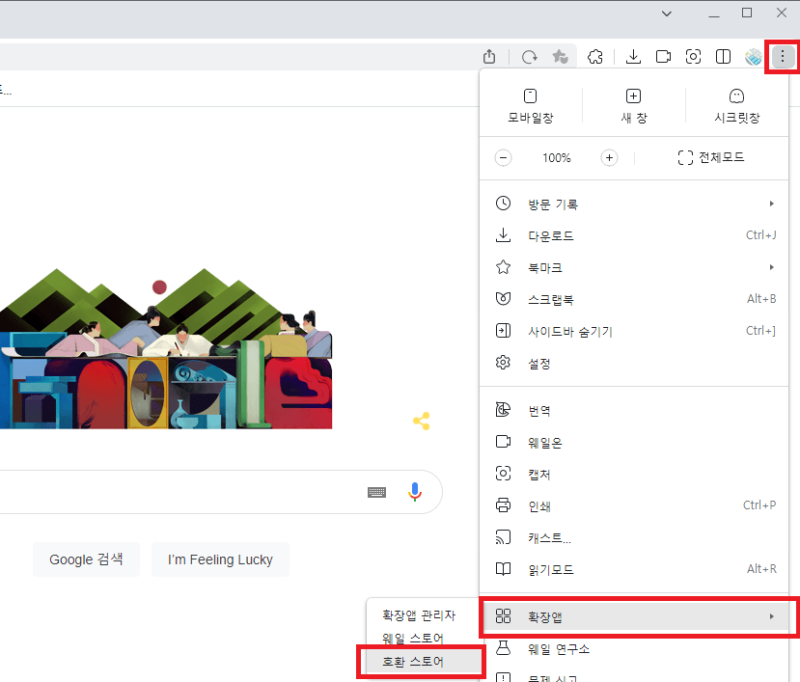Decrease zoom with the minus button
Screen dimensions: 800x682
[x=503, y=158]
